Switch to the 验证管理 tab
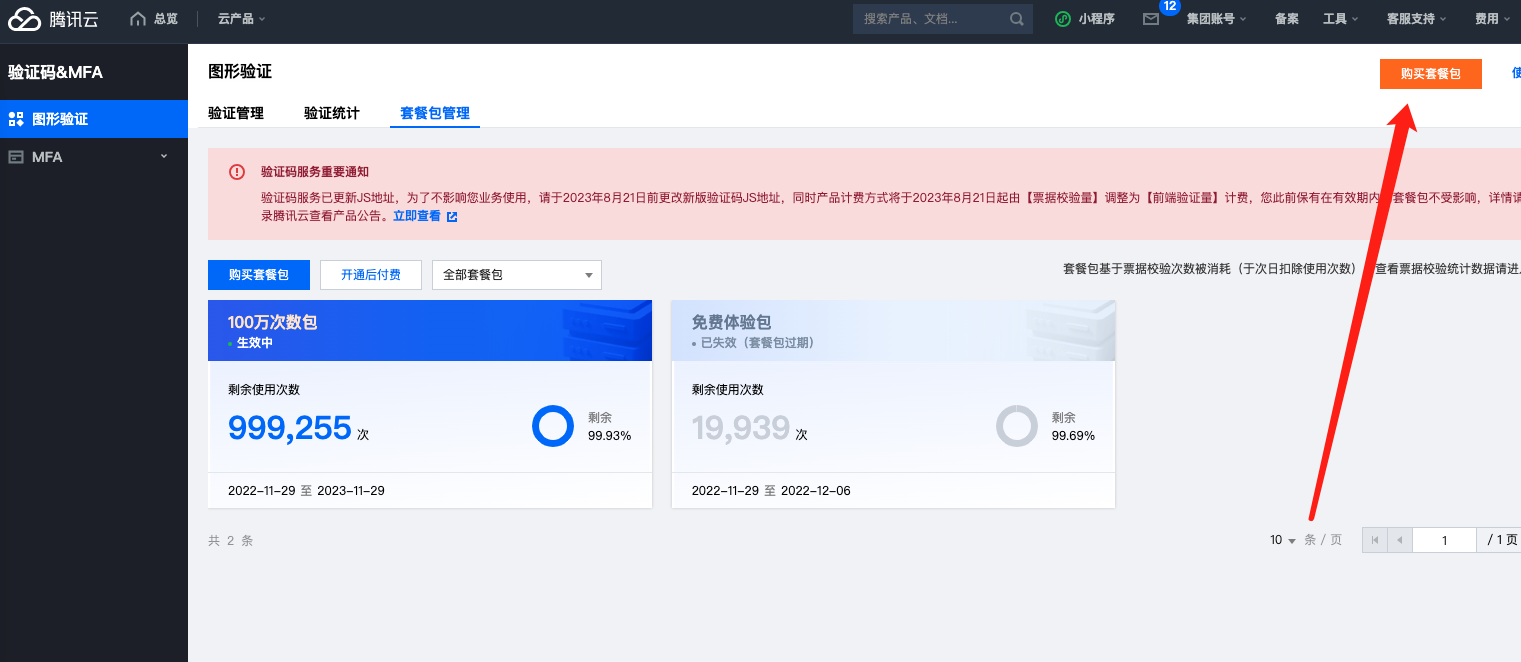1521x662 pixels. coord(236,113)
